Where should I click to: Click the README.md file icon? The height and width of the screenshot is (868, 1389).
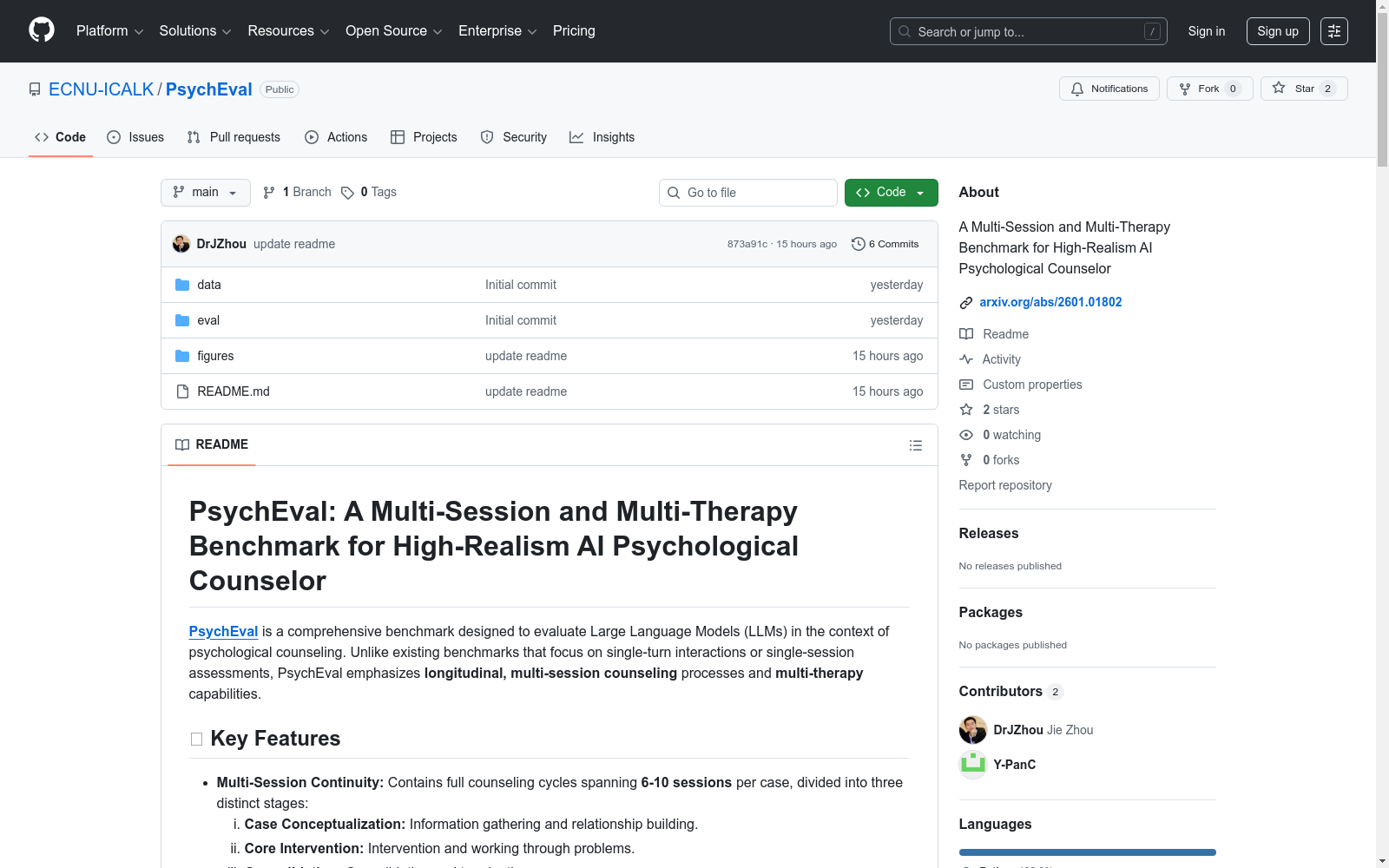(182, 391)
